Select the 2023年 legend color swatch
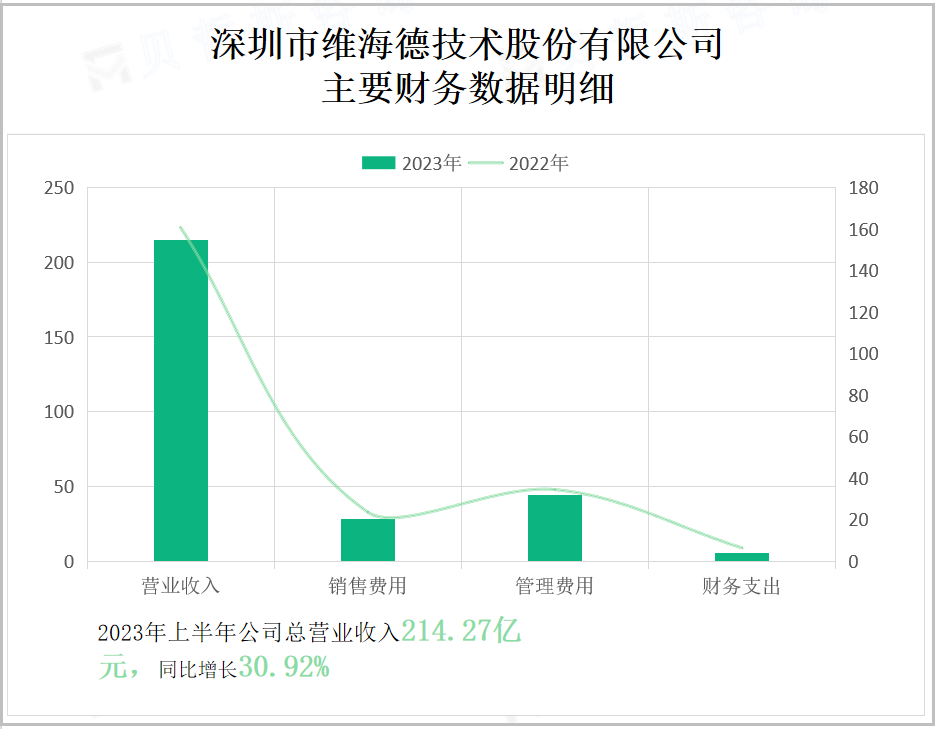Image resolution: width=939 pixels, height=729 pixels. 378,163
